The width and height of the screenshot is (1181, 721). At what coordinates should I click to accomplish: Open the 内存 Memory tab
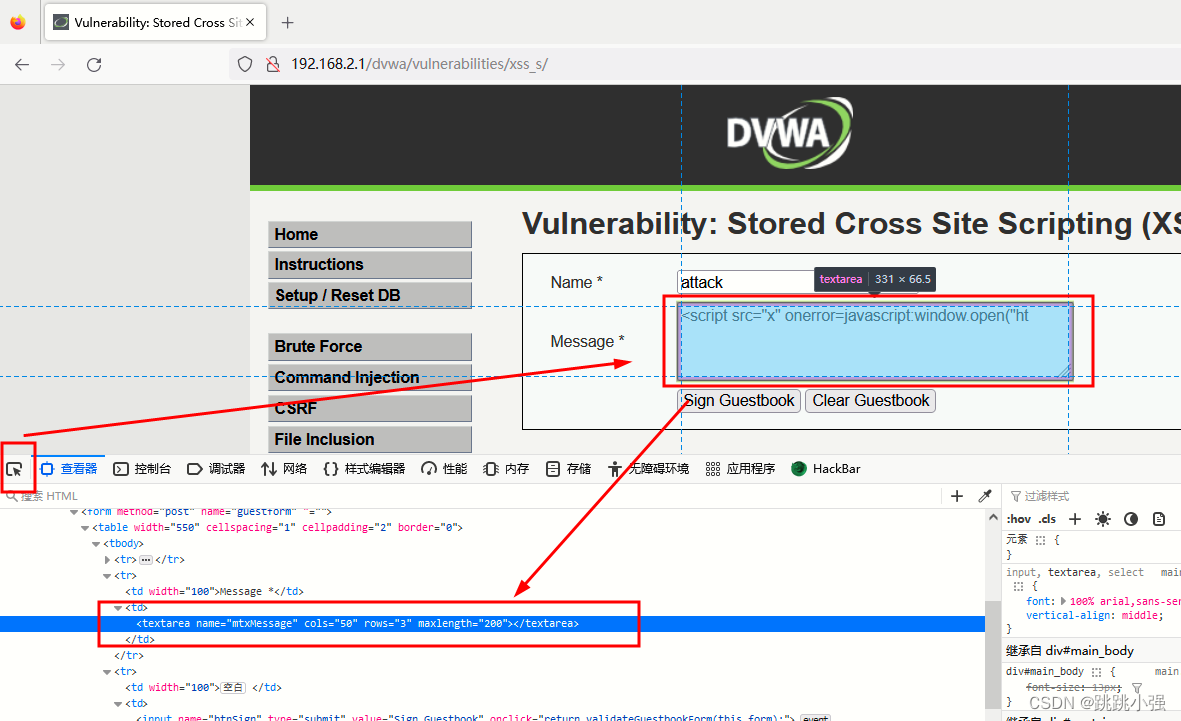click(x=506, y=469)
